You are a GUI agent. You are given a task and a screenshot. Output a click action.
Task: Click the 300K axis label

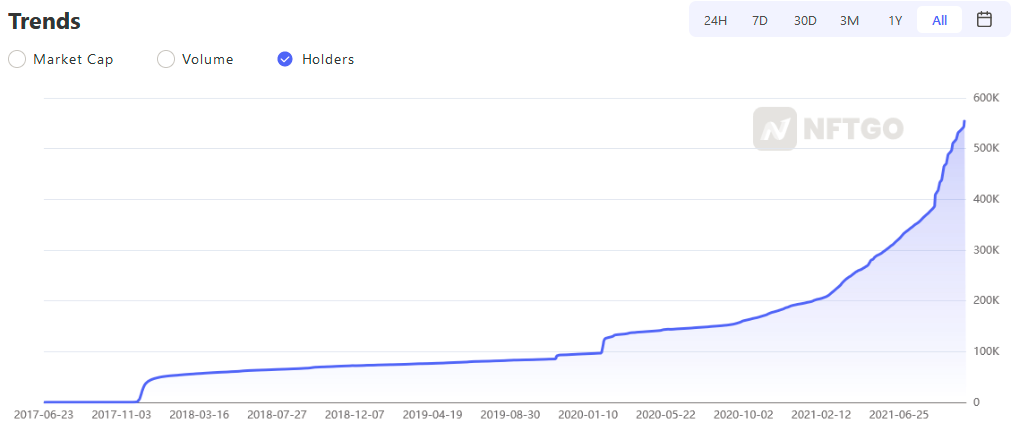coord(986,249)
